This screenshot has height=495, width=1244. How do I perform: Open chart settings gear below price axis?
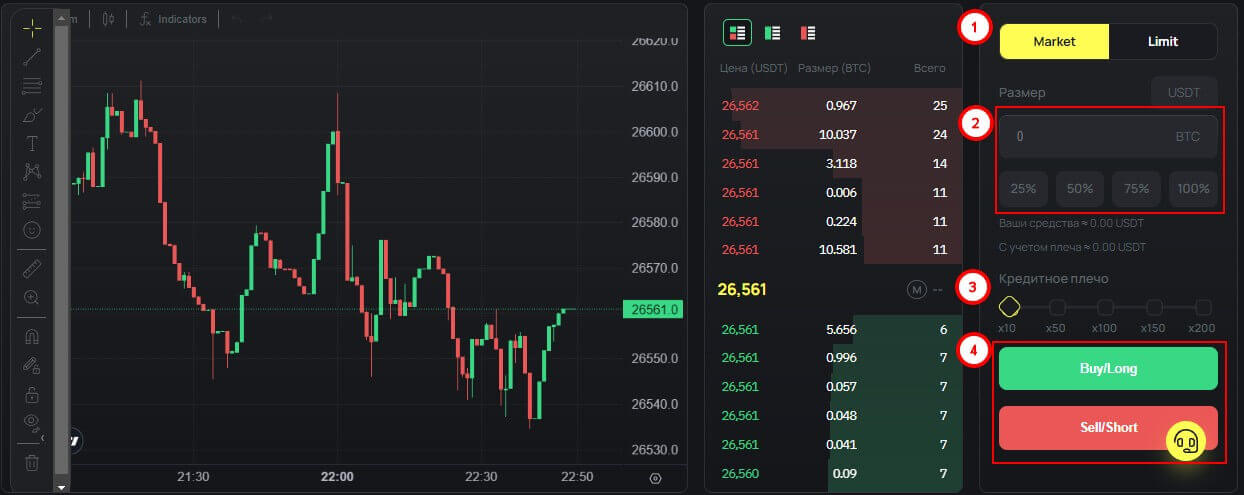click(x=655, y=478)
